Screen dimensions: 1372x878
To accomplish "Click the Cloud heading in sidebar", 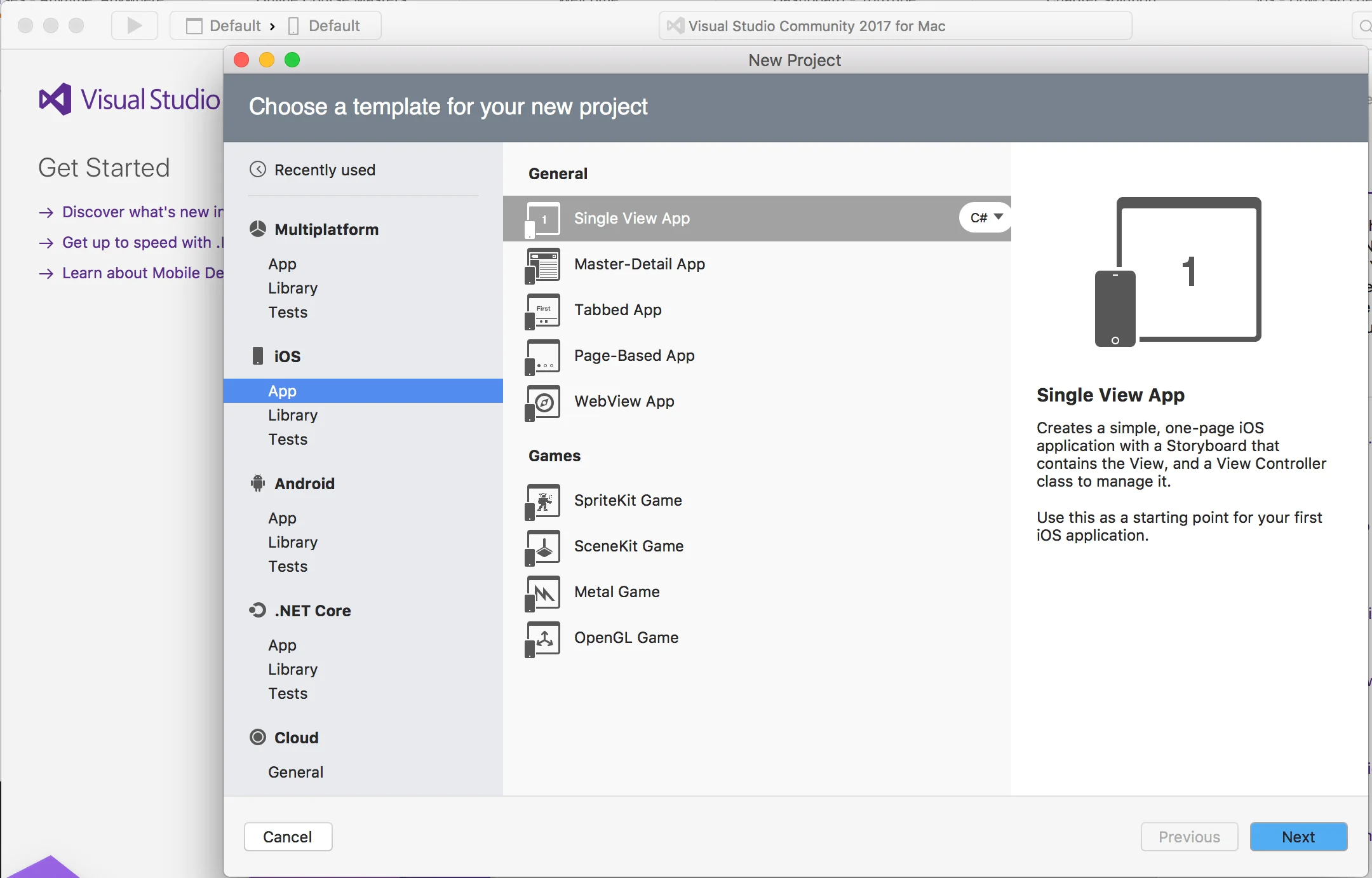I will (x=297, y=738).
